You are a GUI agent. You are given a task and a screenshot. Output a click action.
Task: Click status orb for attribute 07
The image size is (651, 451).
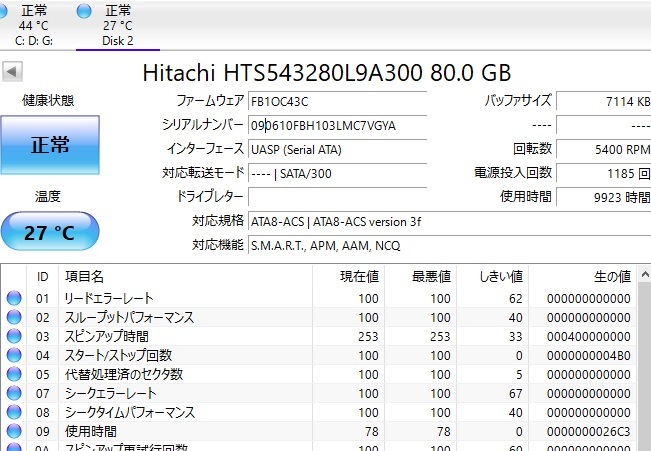(x=14, y=393)
